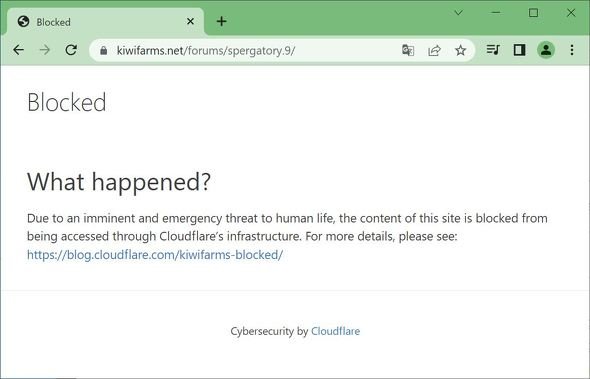Screen dimensions: 590x379
Task: Open the blog.cloudflare.com kiwifarms-blocked link
Action: (x=155, y=255)
